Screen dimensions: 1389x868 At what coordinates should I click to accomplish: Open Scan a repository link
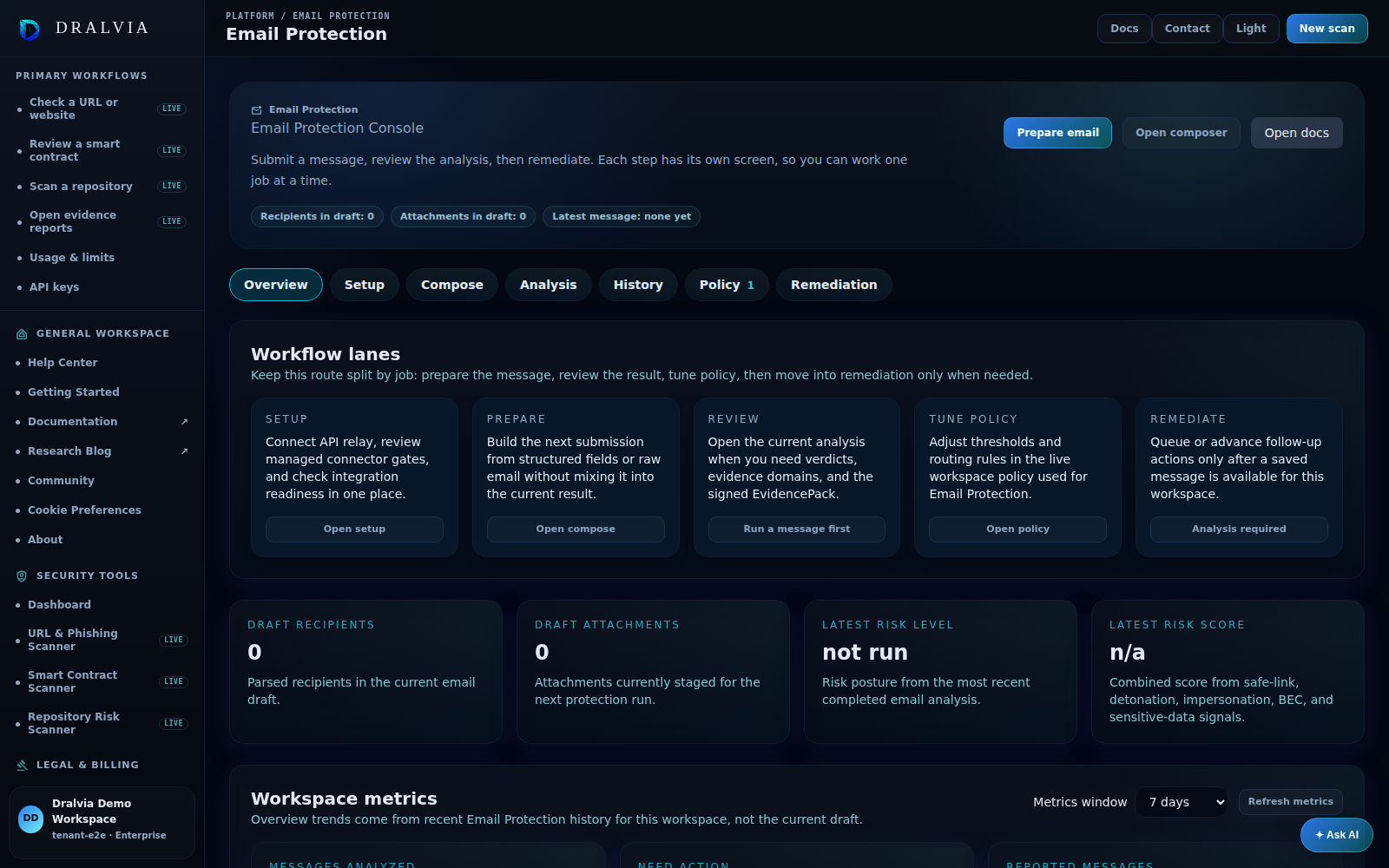coord(102,186)
